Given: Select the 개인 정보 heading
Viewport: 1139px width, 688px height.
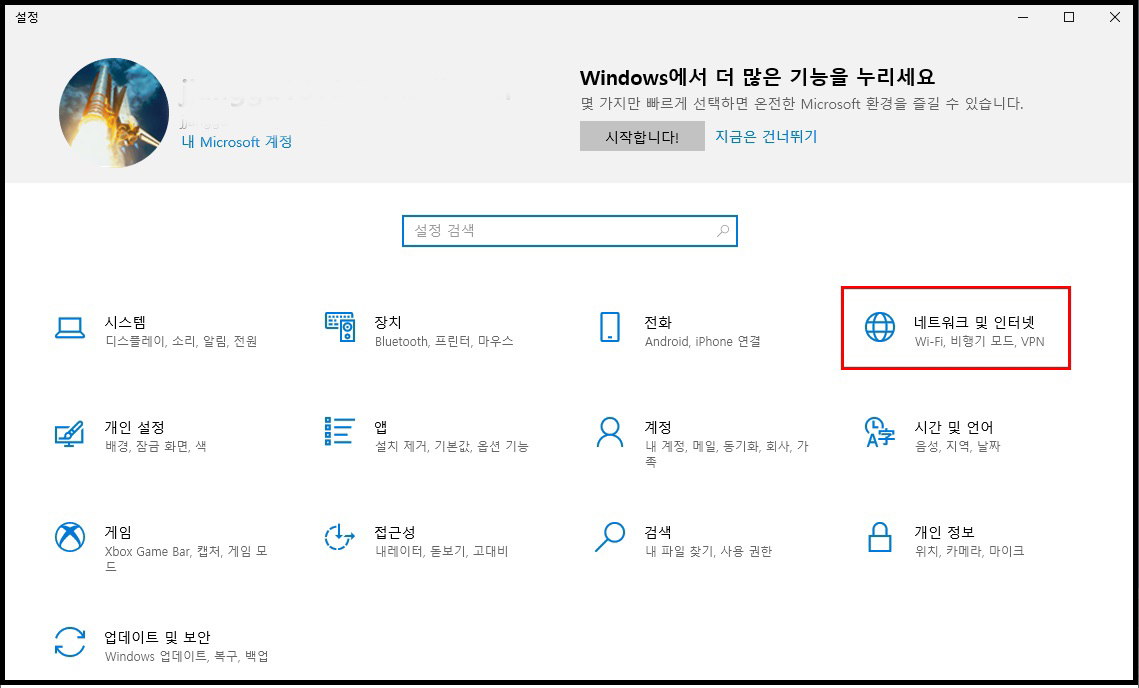Looking at the screenshot, I should (944, 533).
